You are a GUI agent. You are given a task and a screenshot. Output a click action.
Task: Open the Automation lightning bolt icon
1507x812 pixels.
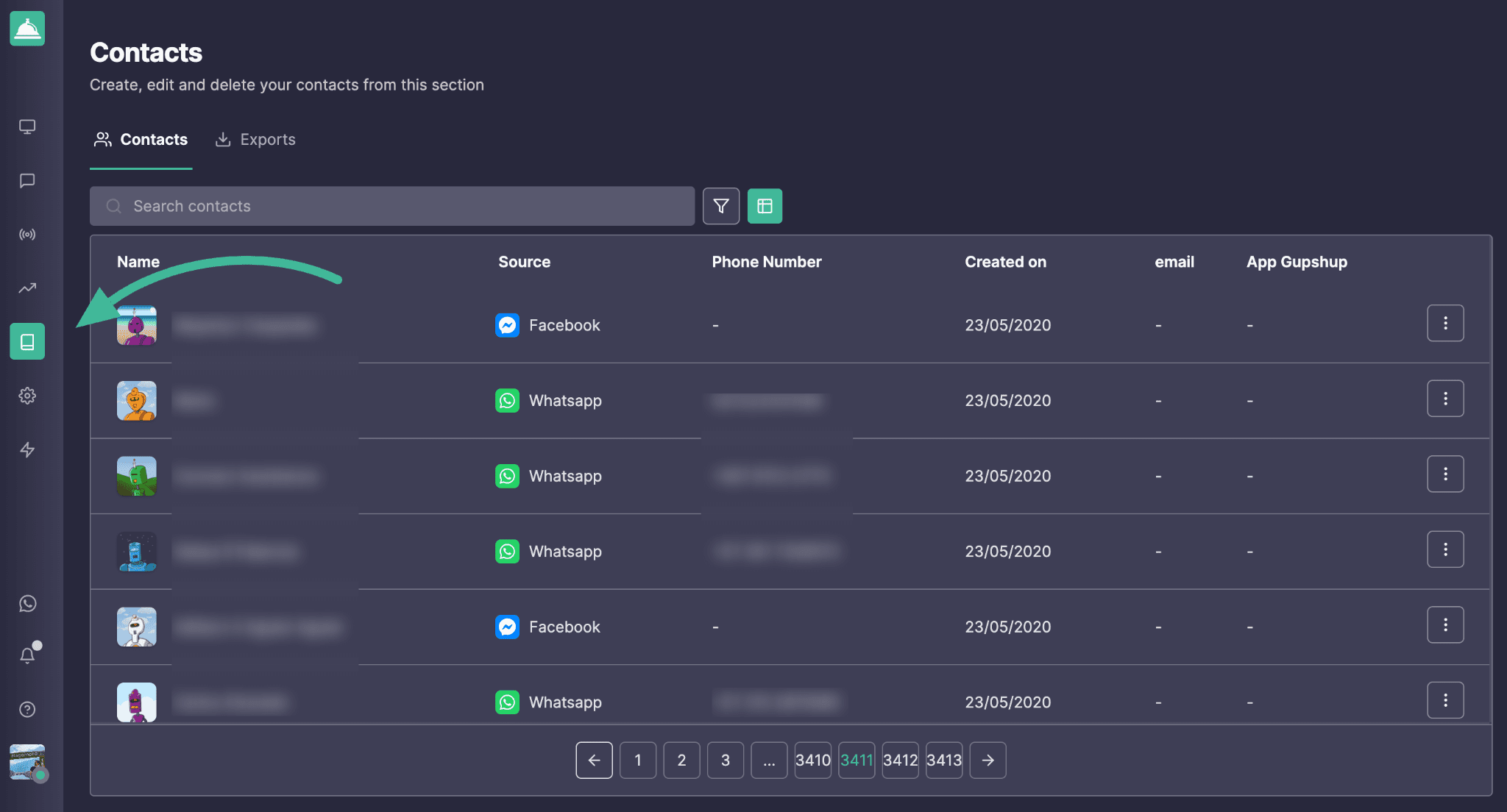(27, 449)
